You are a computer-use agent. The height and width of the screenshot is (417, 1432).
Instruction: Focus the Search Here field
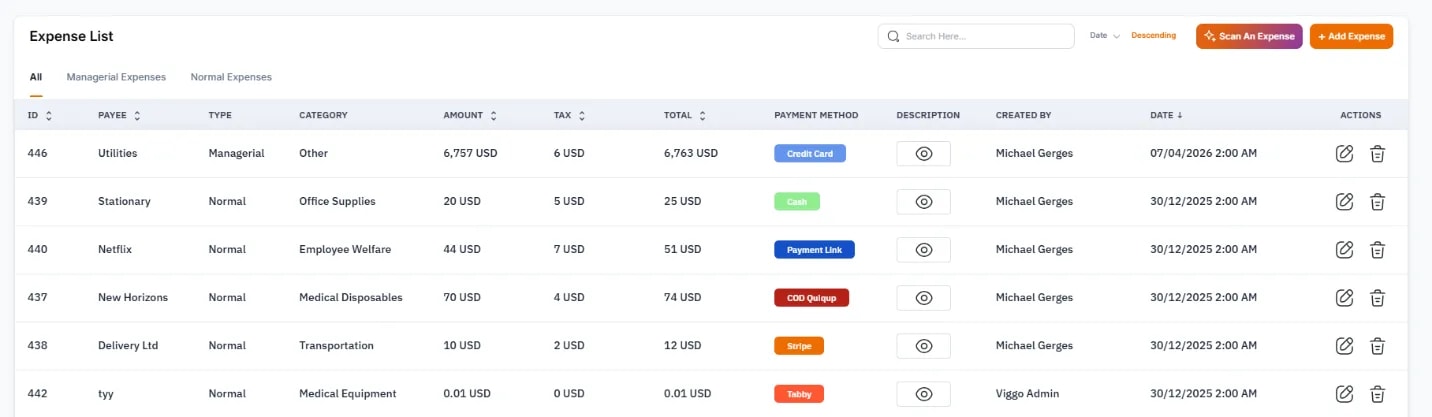click(976, 36)
